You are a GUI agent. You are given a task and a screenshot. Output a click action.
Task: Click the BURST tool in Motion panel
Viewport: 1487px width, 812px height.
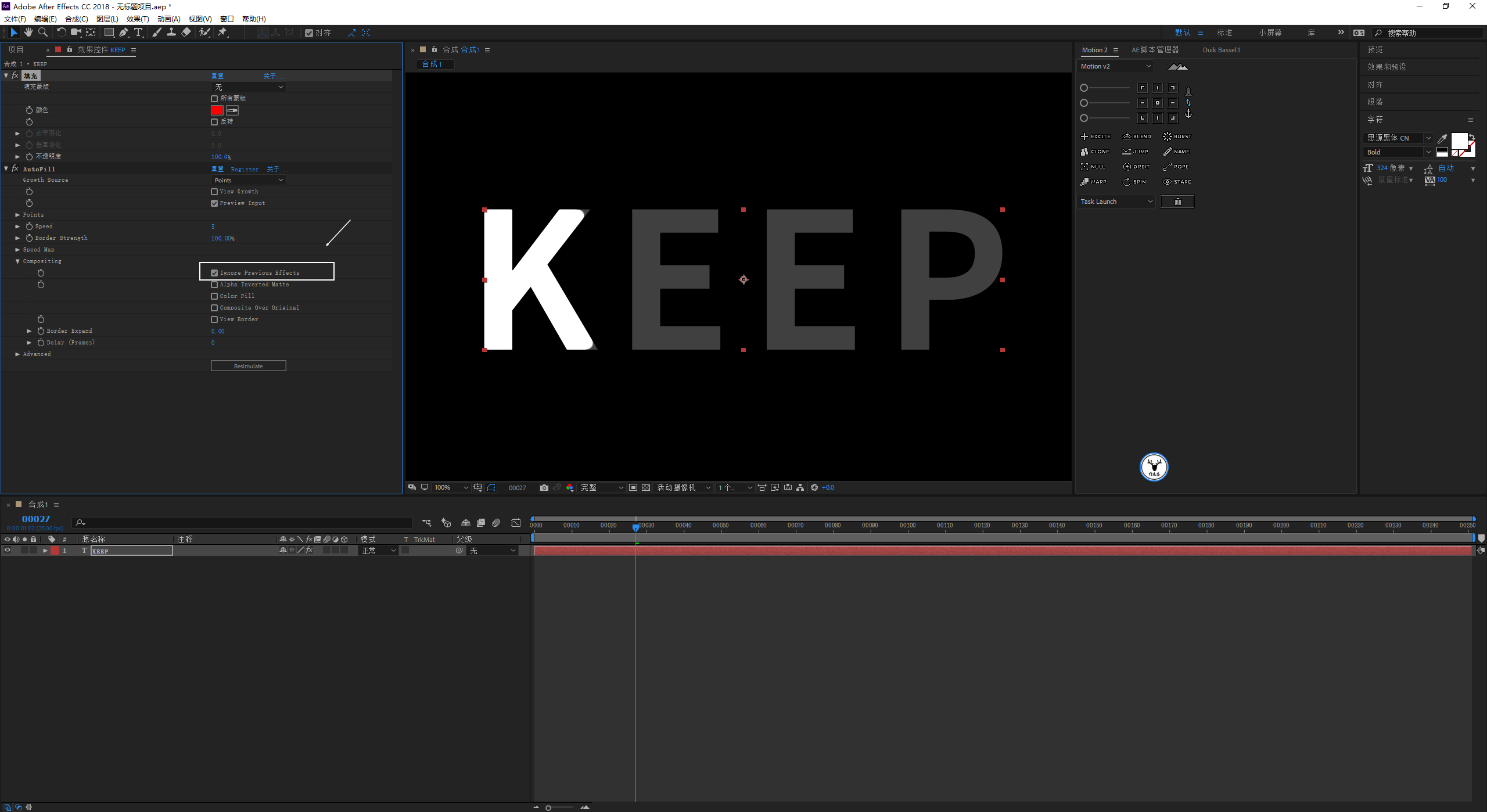1177,136
